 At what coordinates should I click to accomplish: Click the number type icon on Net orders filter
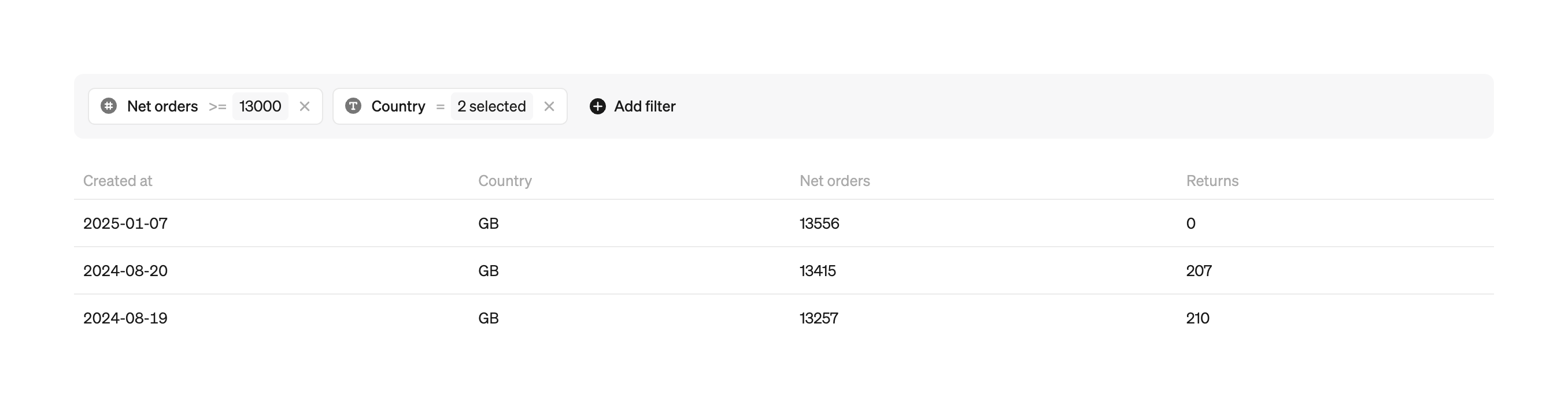coord(108,106)
